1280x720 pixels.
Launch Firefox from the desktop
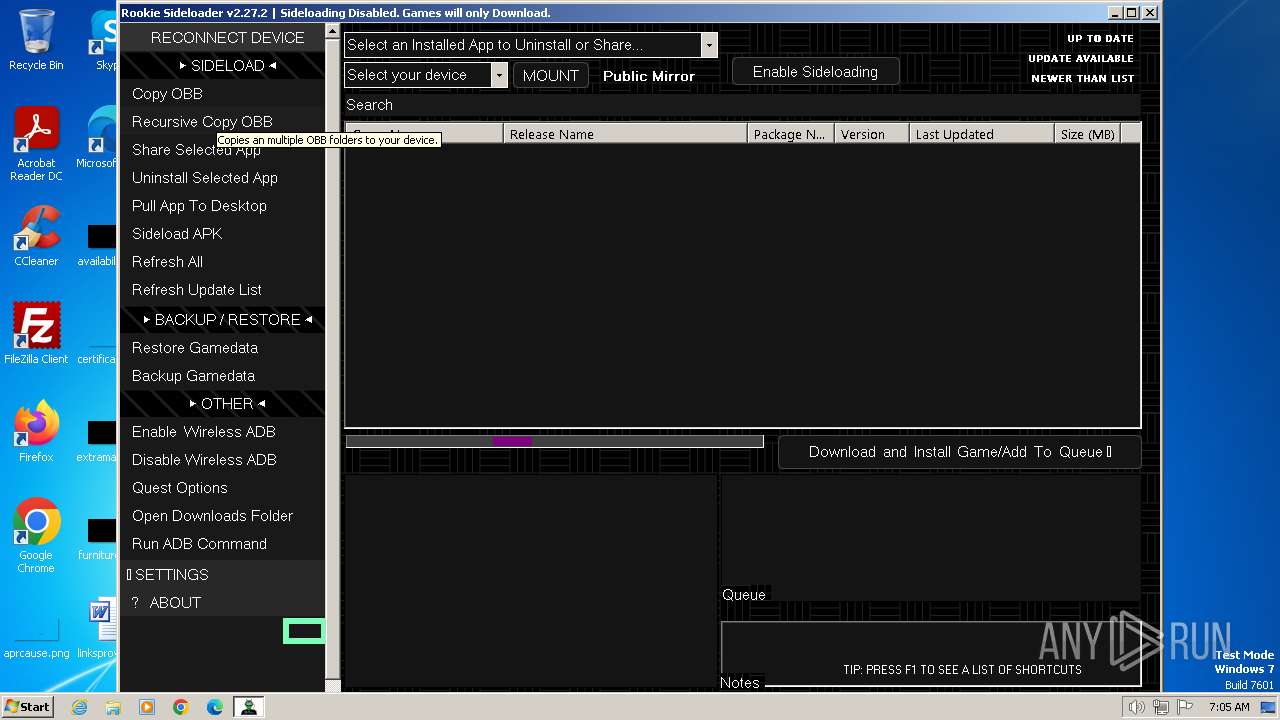pyautogui.click(x=36, y=432)
